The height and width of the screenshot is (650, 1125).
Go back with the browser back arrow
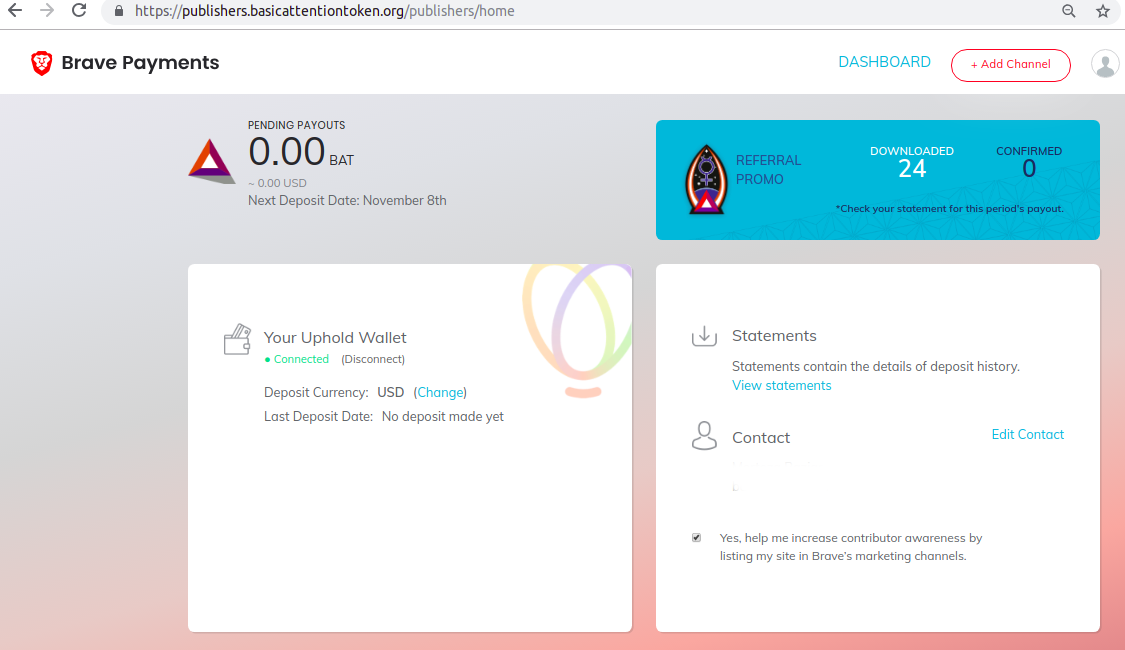(x=14, y=11)
